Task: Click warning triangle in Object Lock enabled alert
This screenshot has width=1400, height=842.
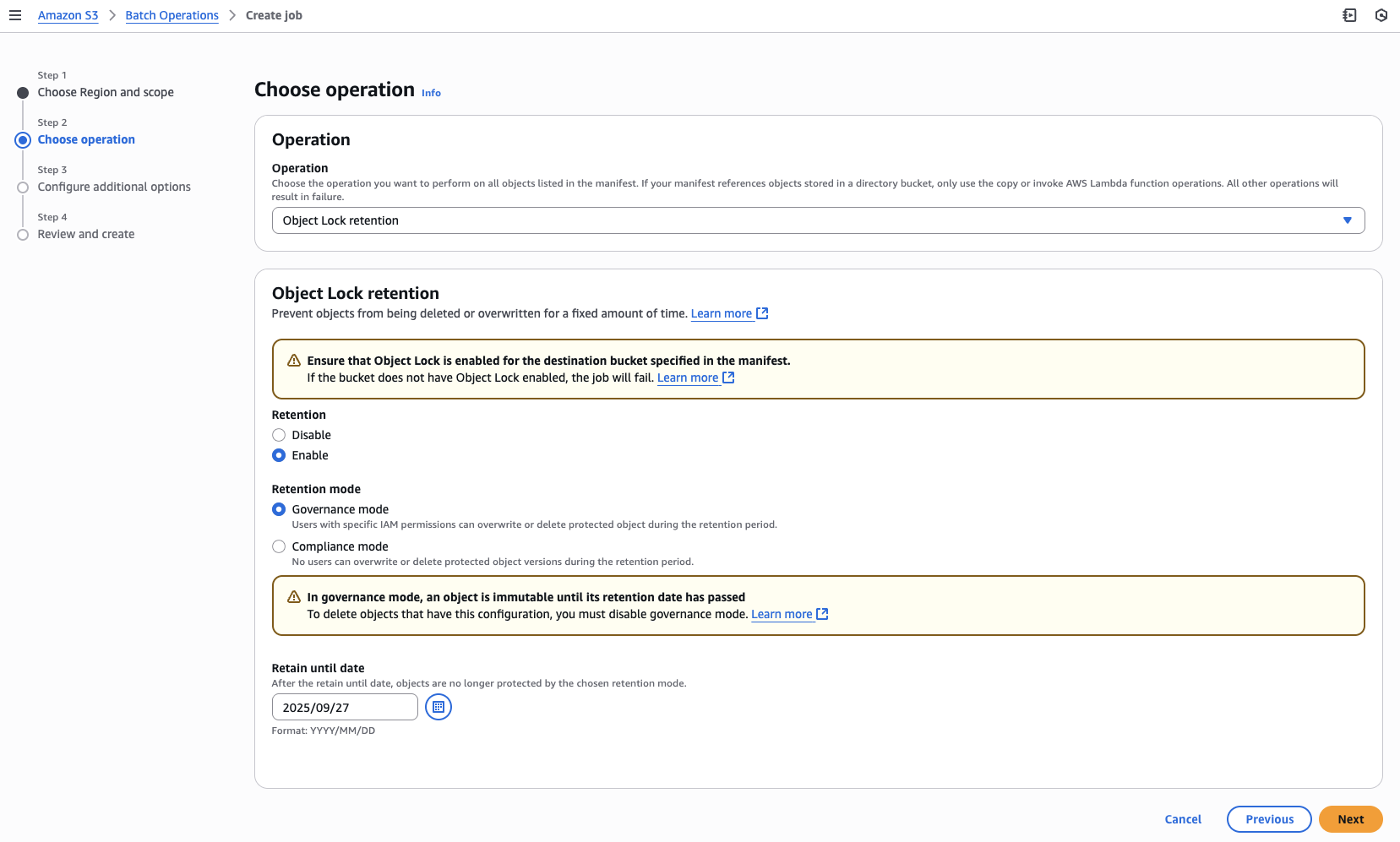Action: click(x=292, y=359)
